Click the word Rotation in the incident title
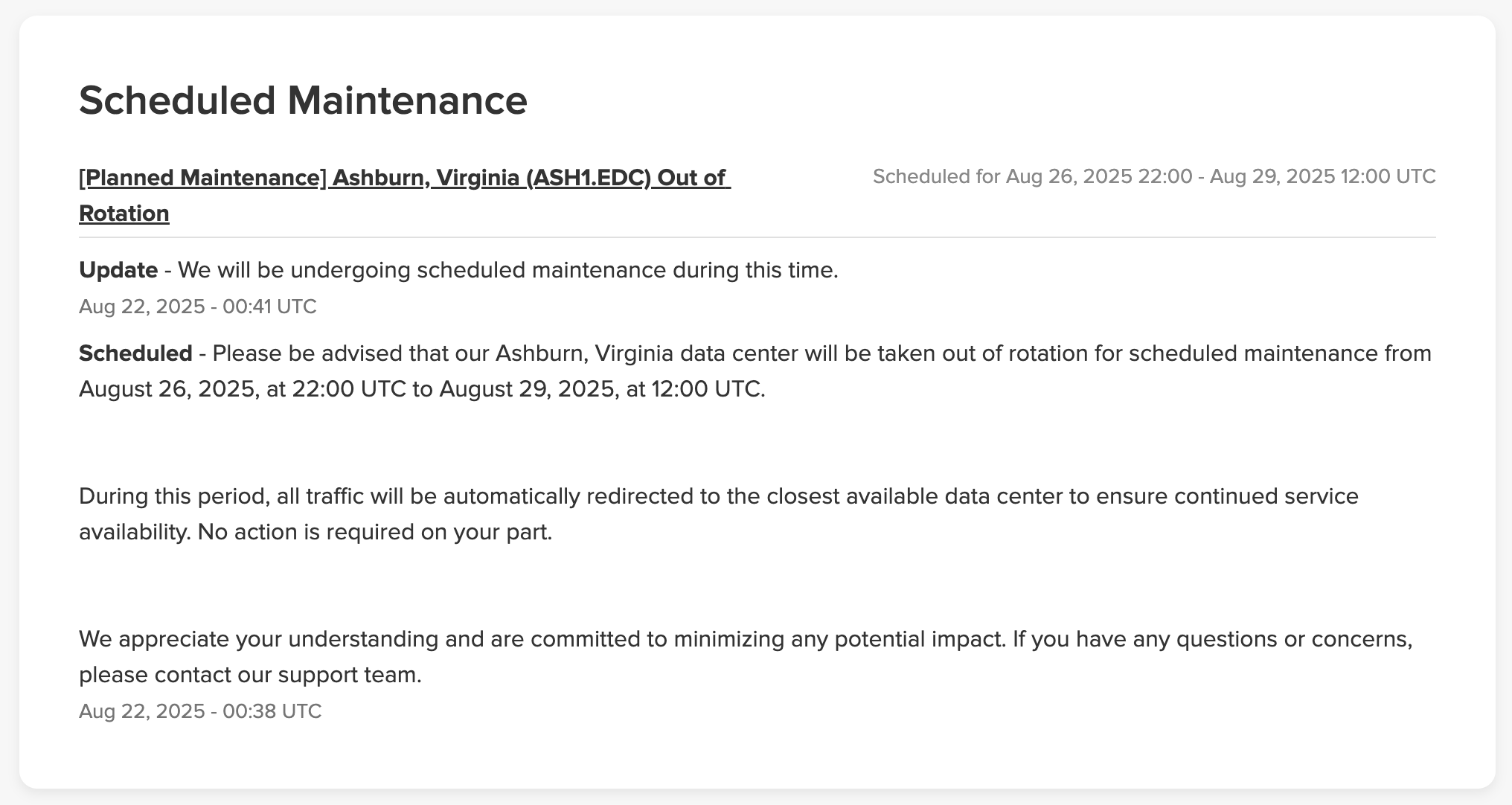This screenshot has width=1512, height=805. [x=124, y=214]
